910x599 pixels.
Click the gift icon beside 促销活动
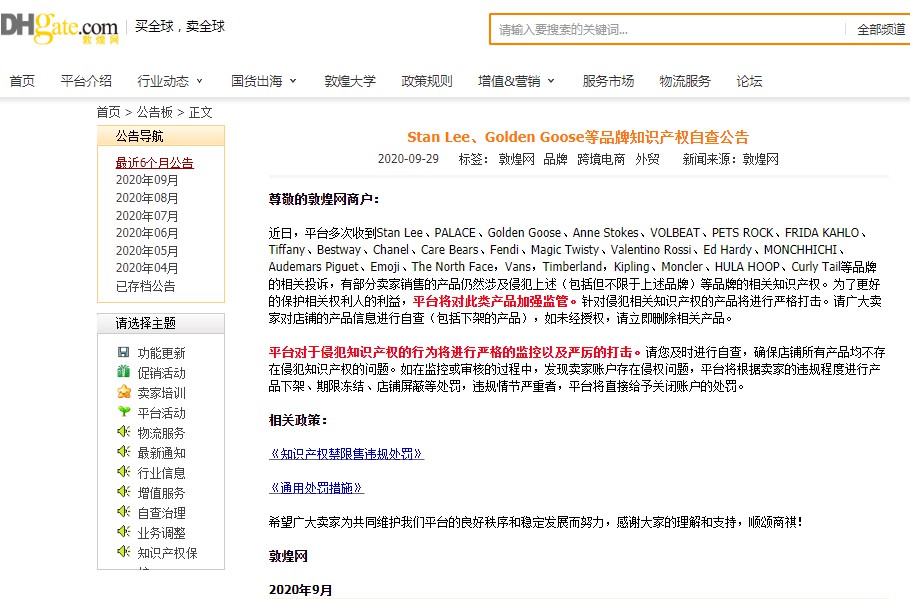pyautogui.click(x=124, y=371)
